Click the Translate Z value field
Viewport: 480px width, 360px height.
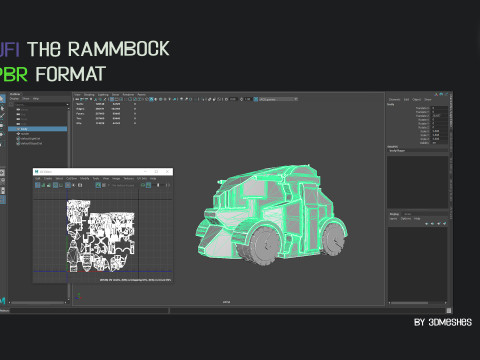coord(439,116)
